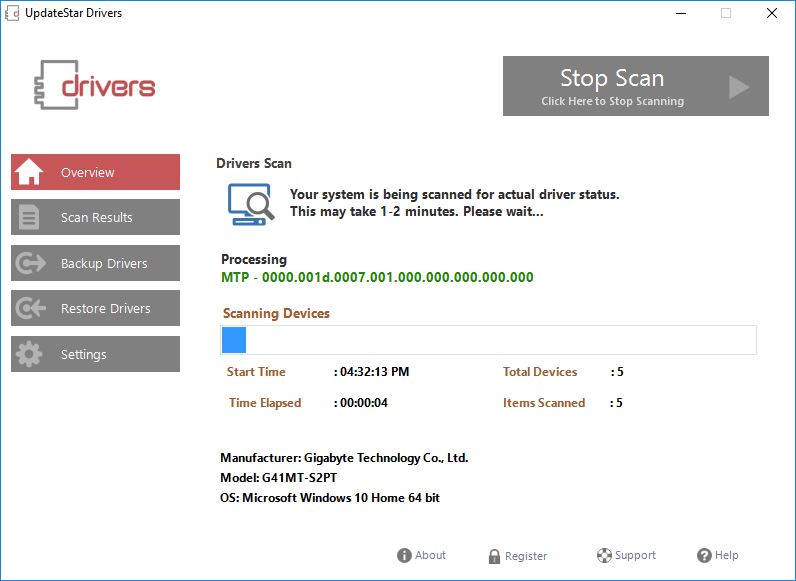Viewport: 796px width, 581px height.
Task: Click the UpdateStar Drivers title bar icon
Action: click(x=12, y=13)
